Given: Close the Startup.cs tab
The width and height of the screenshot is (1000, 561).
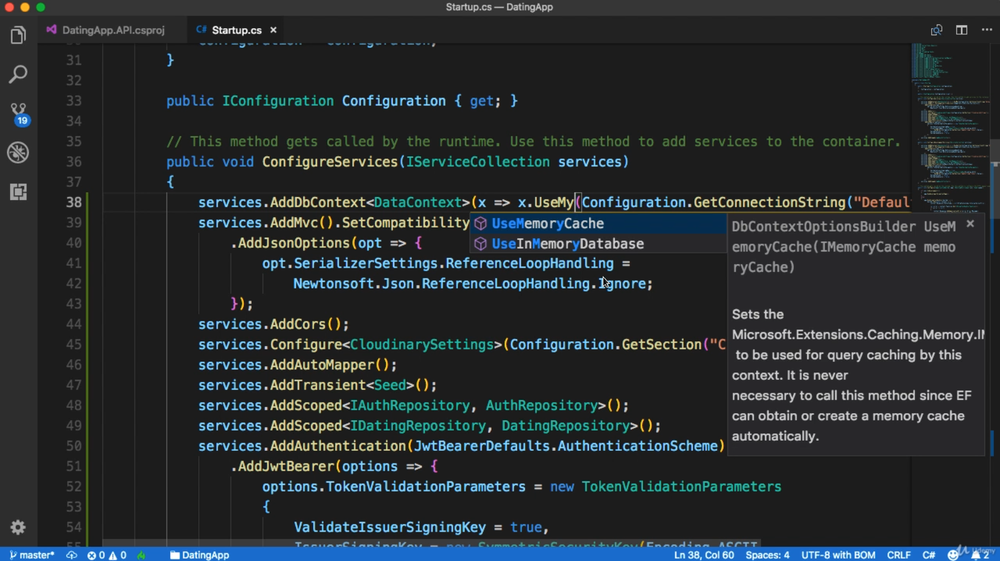Looking at the screenshot, I should point(273,30).
